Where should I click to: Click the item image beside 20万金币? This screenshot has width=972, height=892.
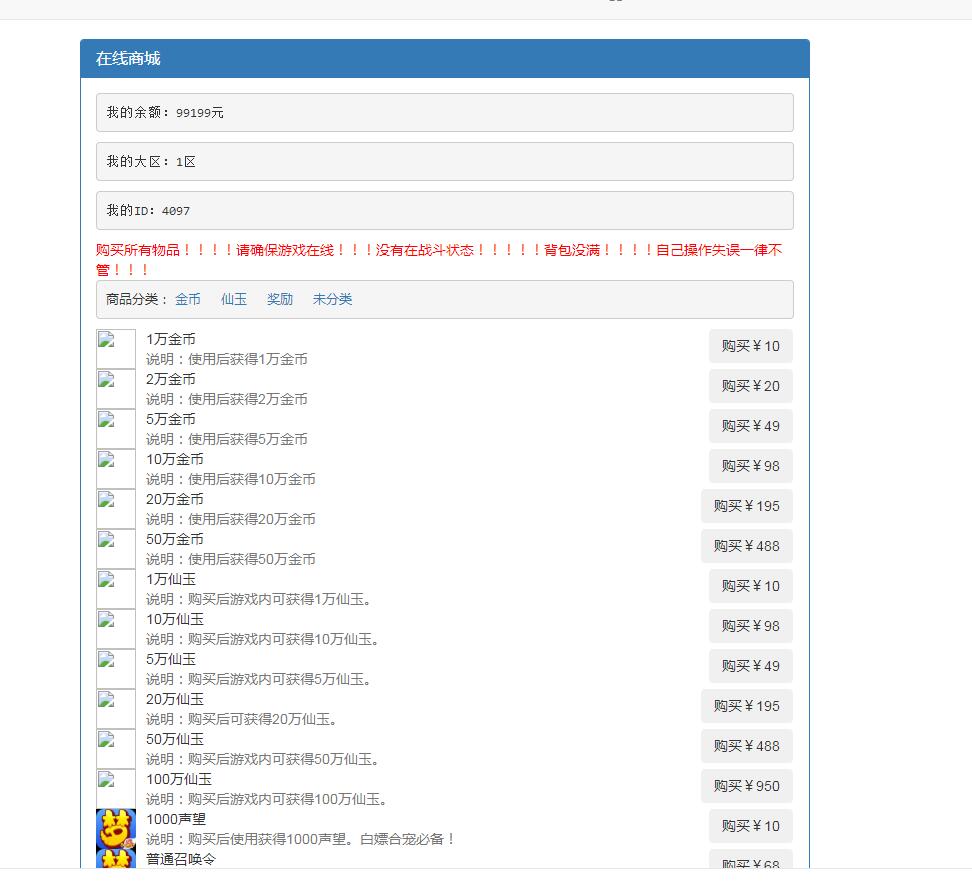click(x=116, y=509)
